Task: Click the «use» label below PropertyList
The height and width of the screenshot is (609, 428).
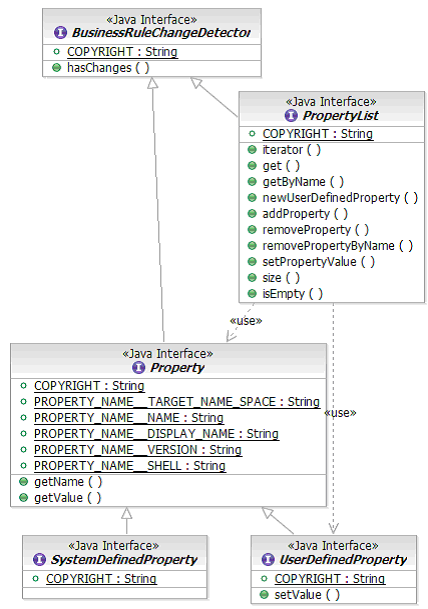Action: pyautogui.click(x=246, y=320)
